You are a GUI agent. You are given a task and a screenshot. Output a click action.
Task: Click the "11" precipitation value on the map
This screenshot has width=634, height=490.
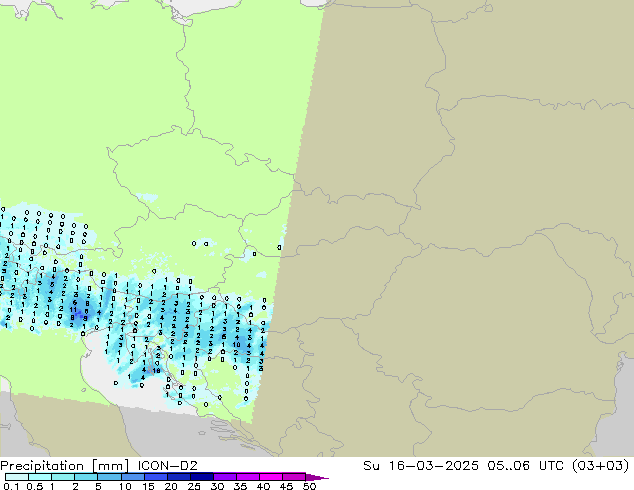[x=73, y=310]
